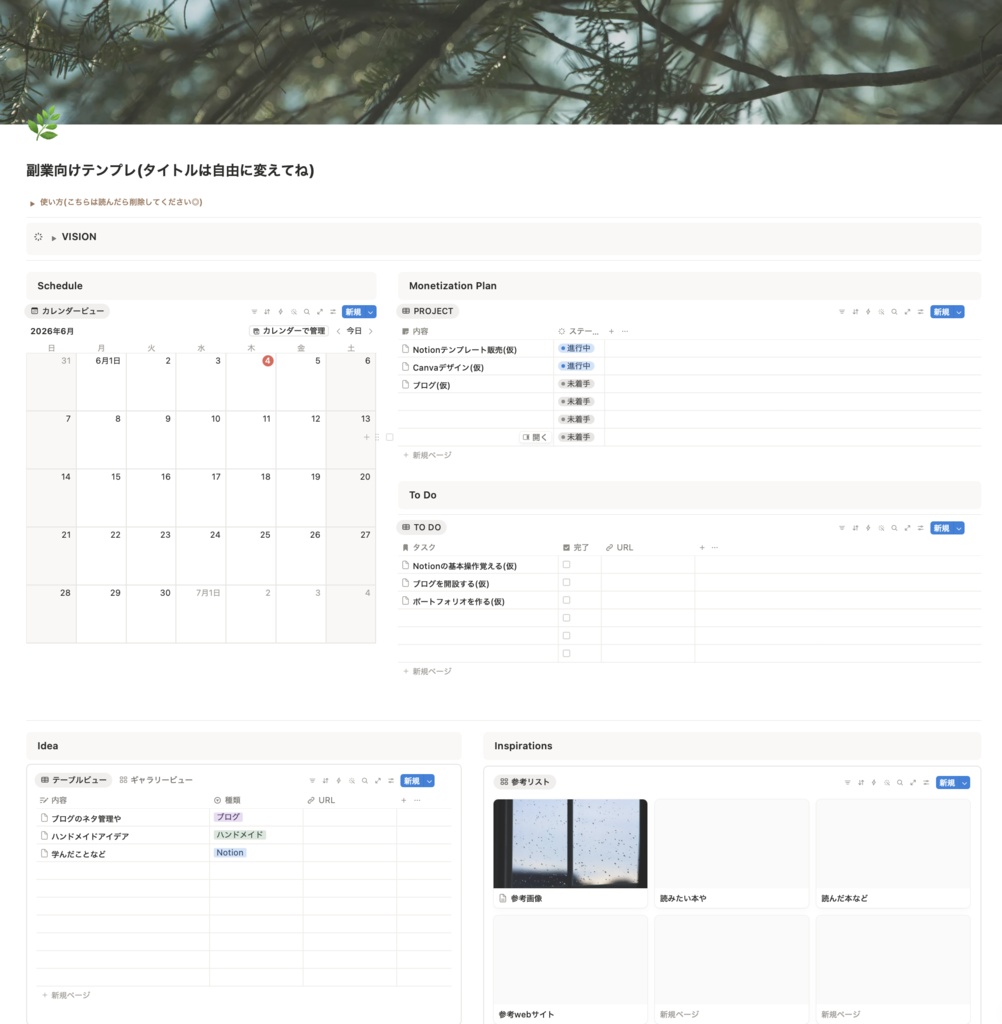Viewport: 1002px width, 1024px height.
Task: Open Idea table full-page expand icon
Action: point(378,781)
